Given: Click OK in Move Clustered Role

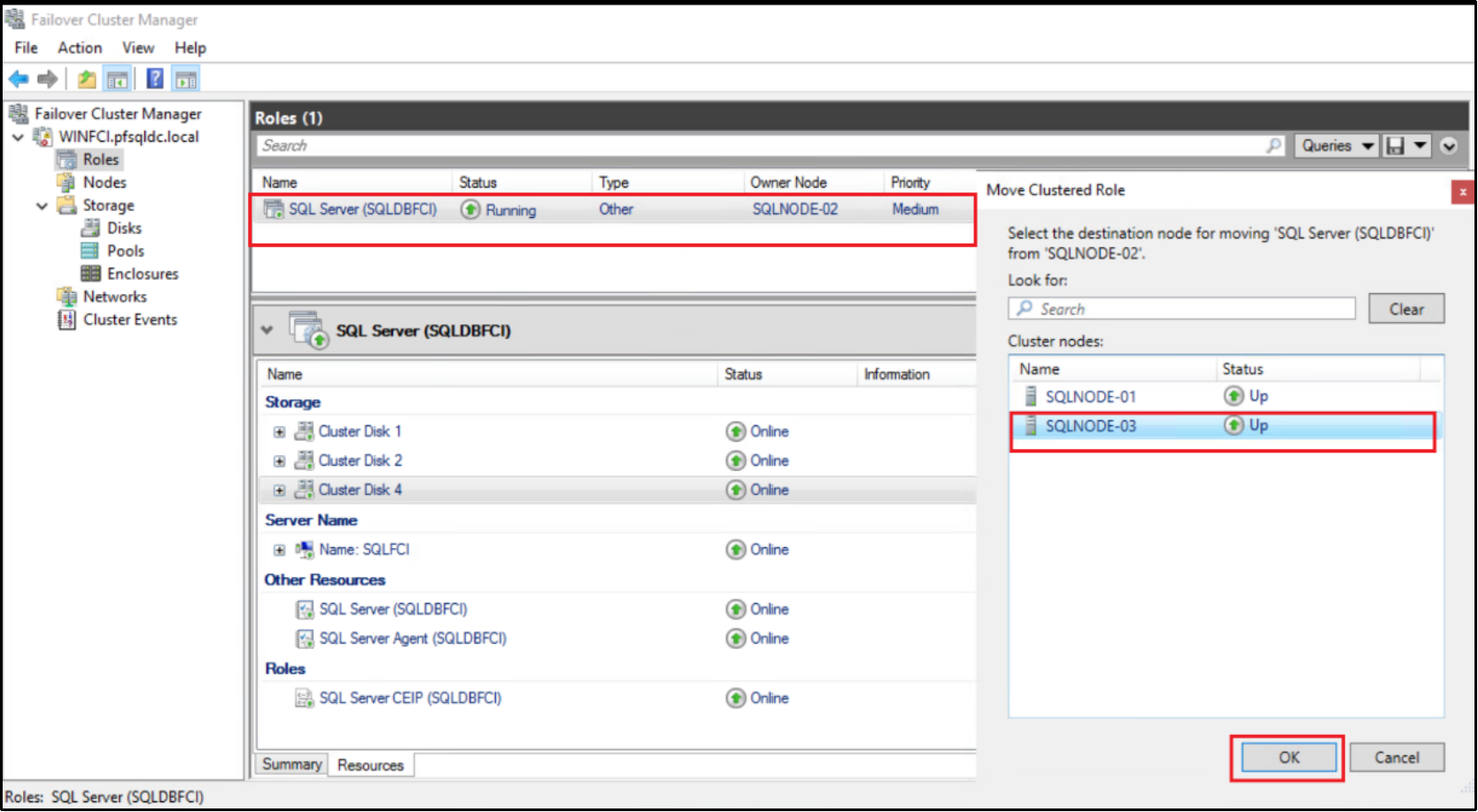Looking at the screenshot, I should pyautogui.click(x=1289, y=758).
